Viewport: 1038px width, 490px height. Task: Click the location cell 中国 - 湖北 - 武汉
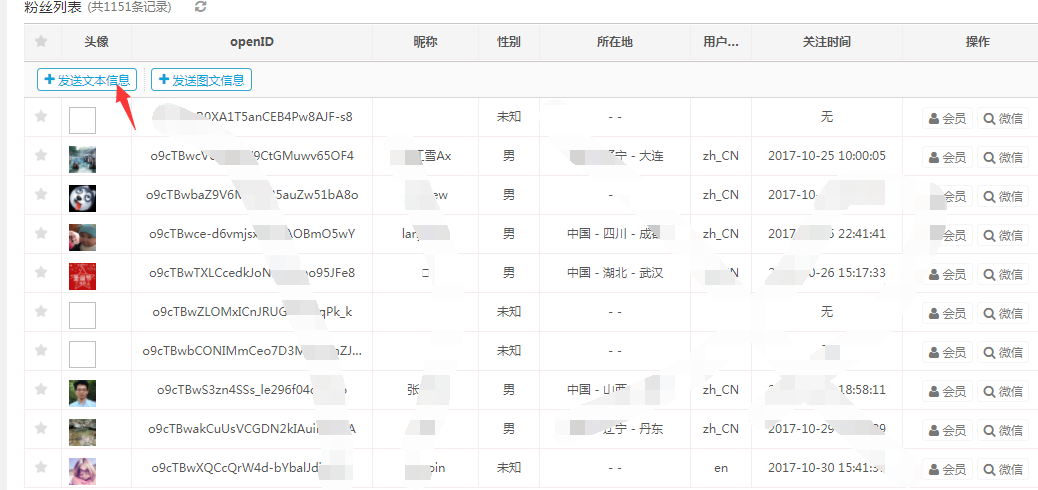[x=615, y=273]
